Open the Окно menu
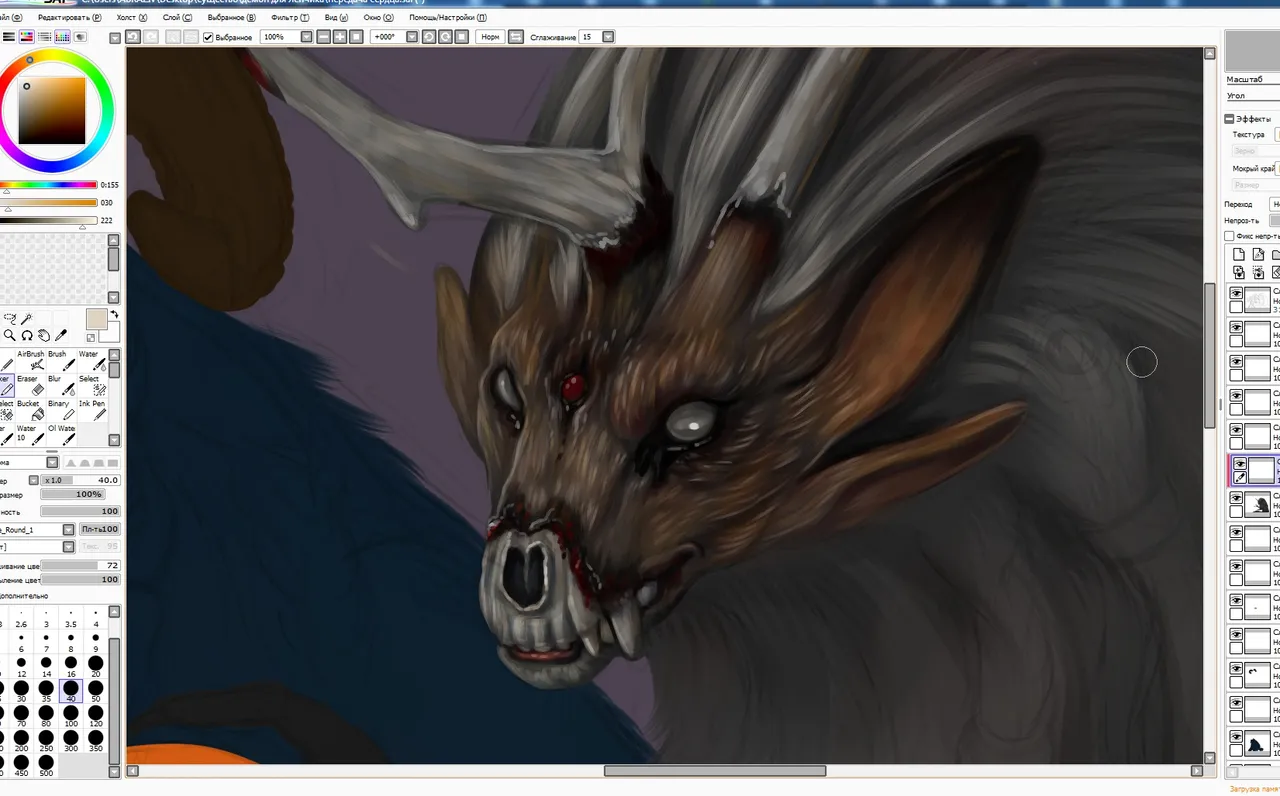The image size is (1280, 796). [379, 17]
